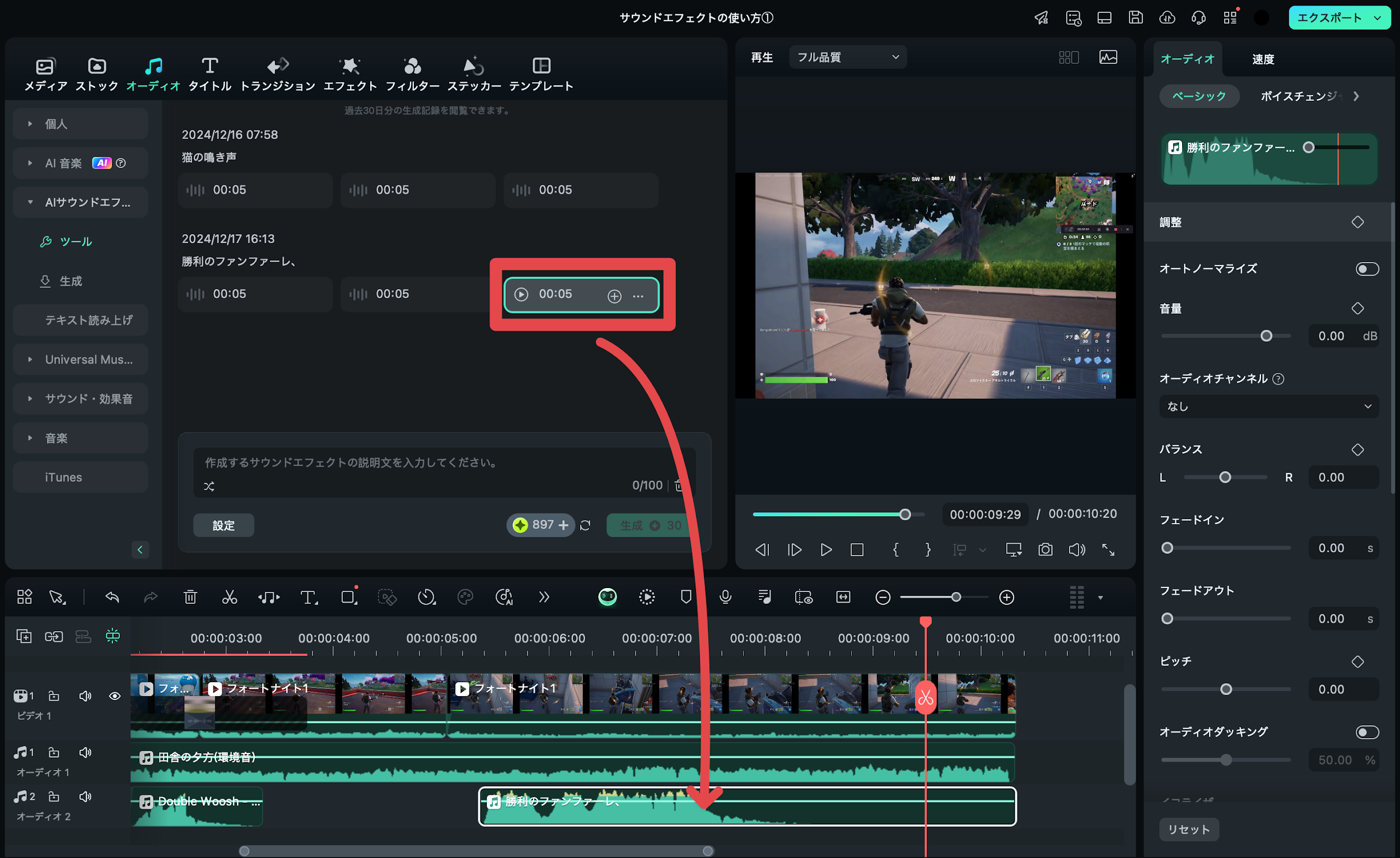Take a snapshot of the preview
1400x858 pixels.
coord(1046,550)
